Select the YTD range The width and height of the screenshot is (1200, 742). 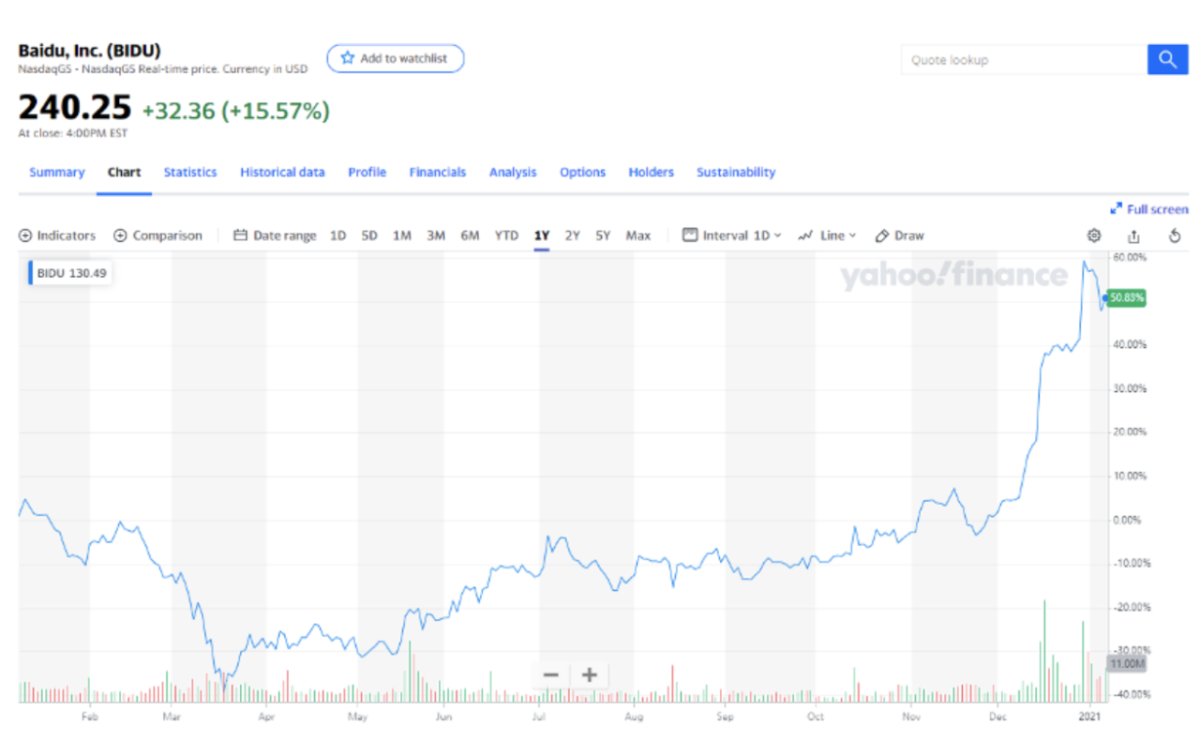507,236
